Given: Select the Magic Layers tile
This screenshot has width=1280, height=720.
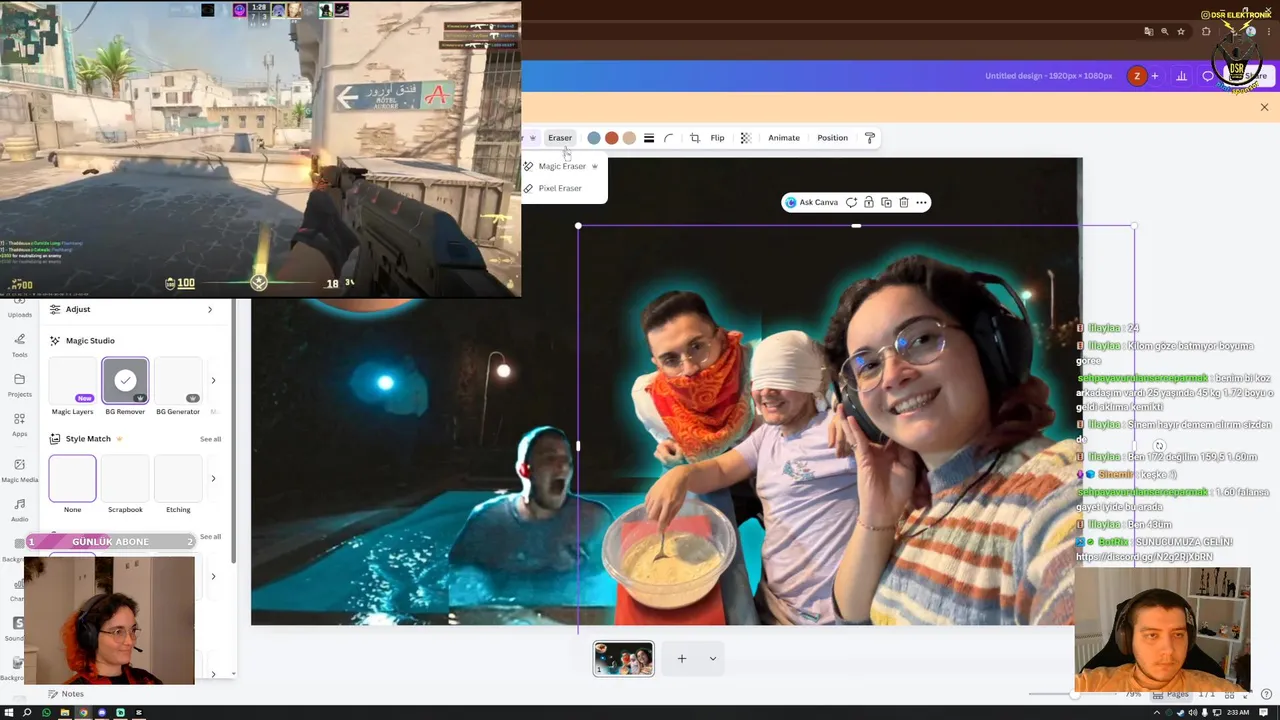Looking at the screenshot, I should (x=72, y=386).
